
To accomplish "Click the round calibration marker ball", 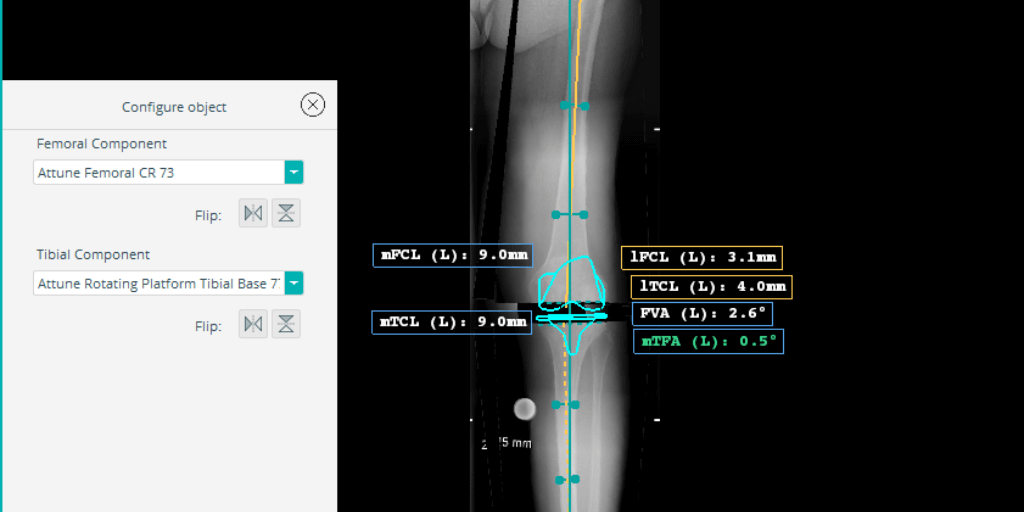I will pyautogui.click(x=524, y=408).
